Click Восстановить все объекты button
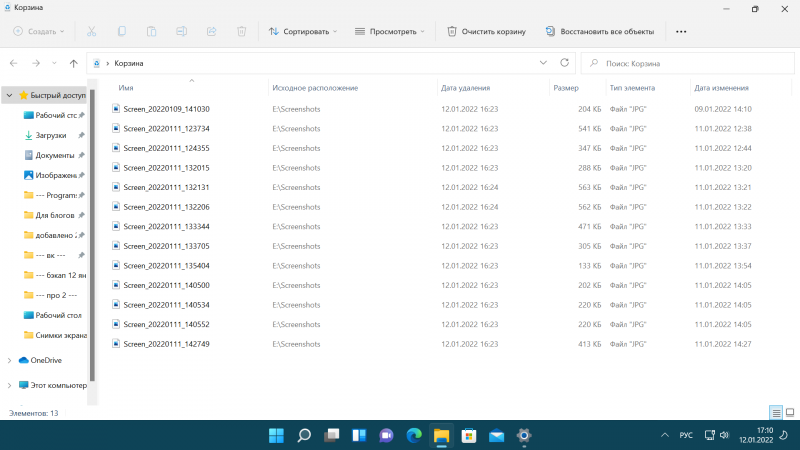This screenshot has height=450, width=800. [601, 31]
